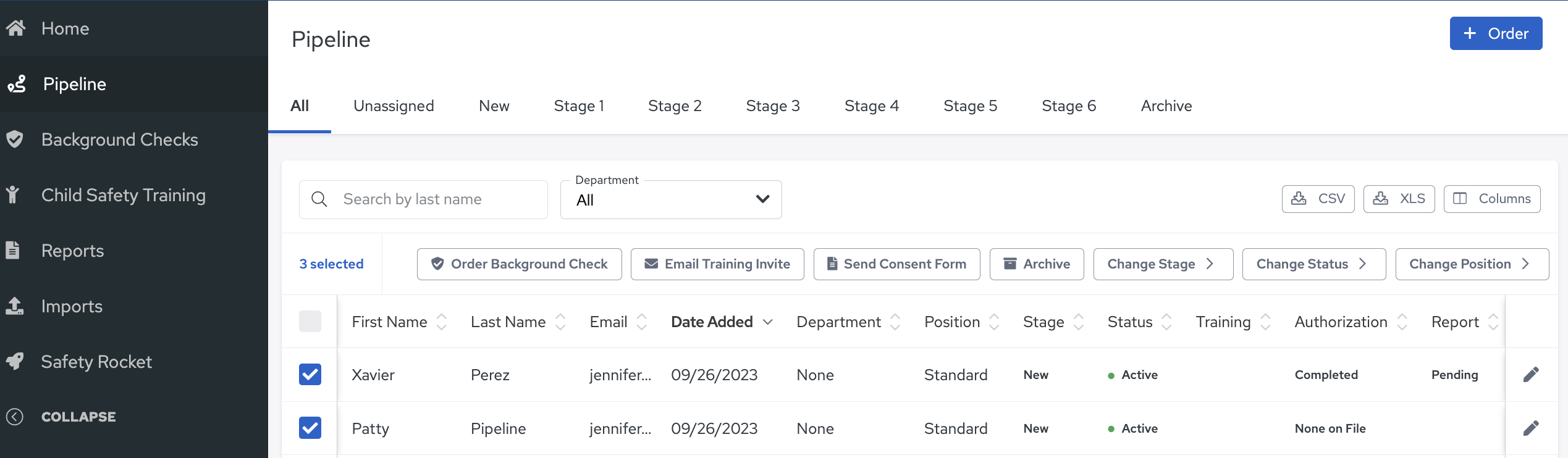Expand the Change Status menu
This screenshot has width=1568, height=458.
pyautogui.click(x=1314, y=264)
